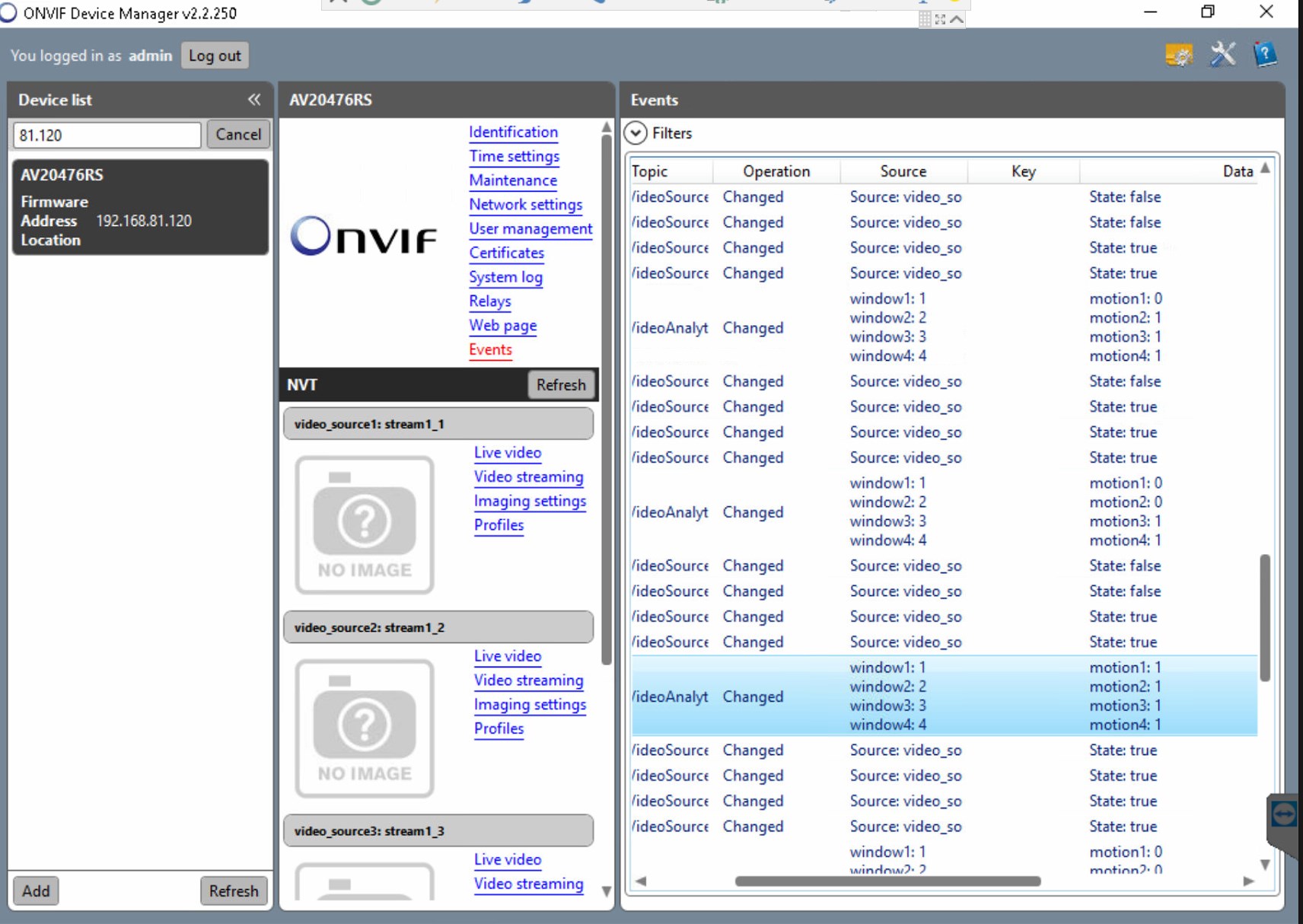Viewport: 1303px width, 924px height.
Task: Open the device Web page
Action: click(x=502, y=326)
